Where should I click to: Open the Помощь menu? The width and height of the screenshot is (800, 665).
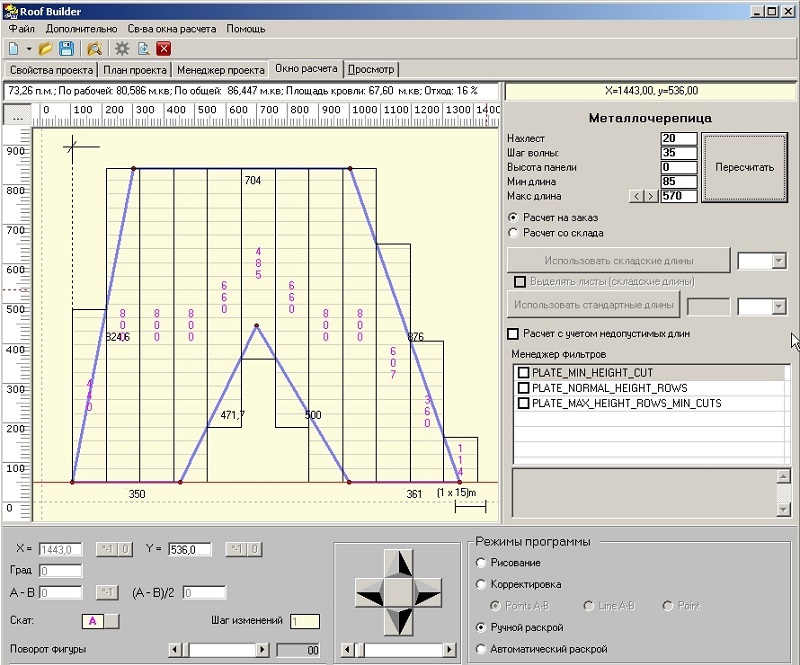pyautogui.click(x=246, y=29)
